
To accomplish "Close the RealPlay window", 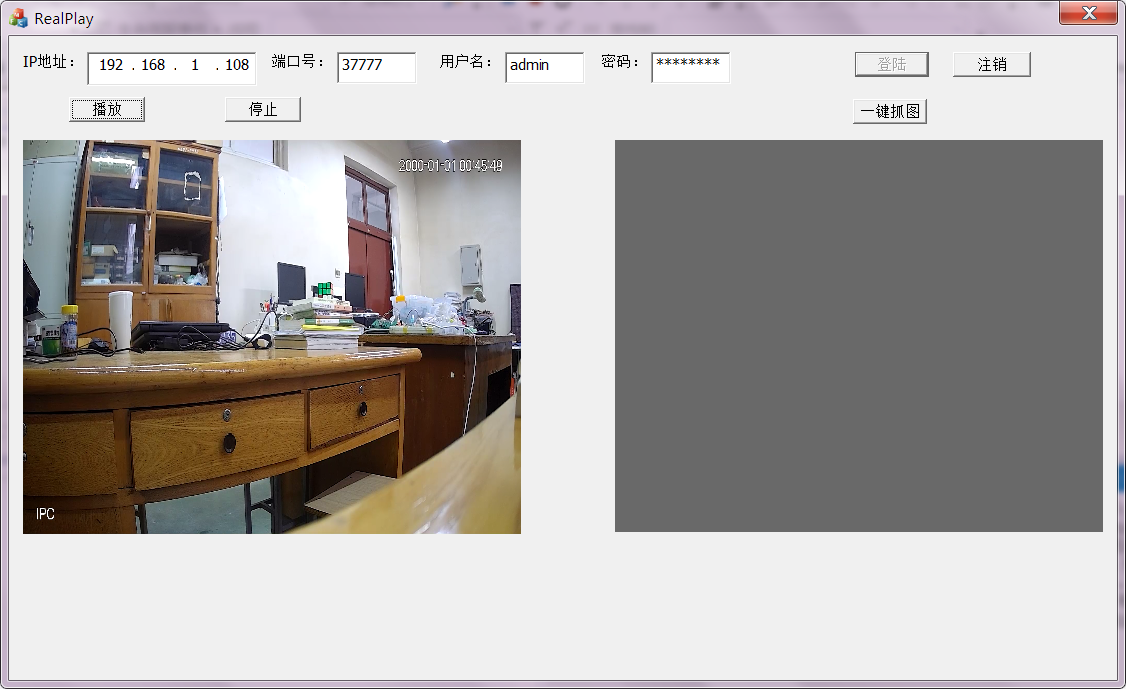I will pos(1090,13).
